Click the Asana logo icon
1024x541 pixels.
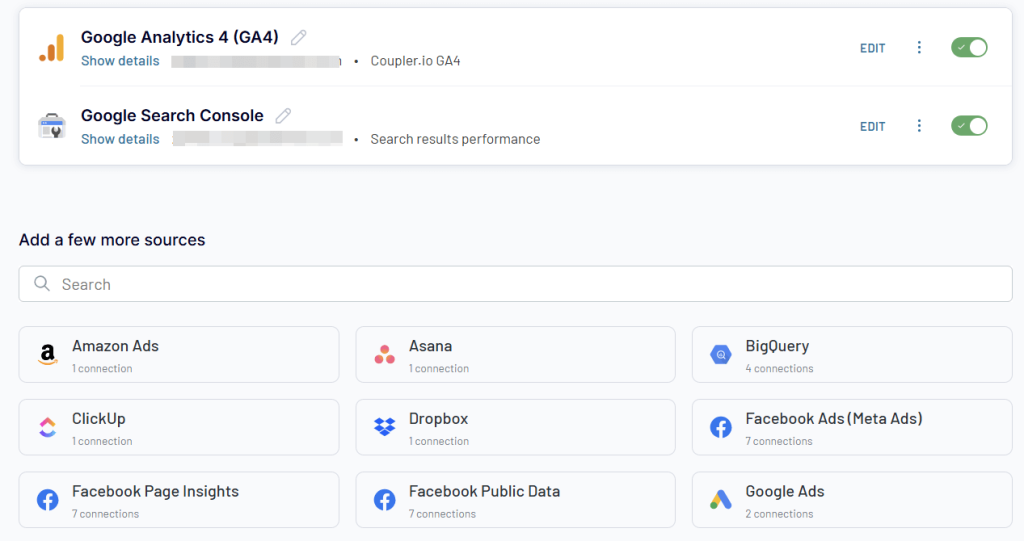pyautogui.click(x=385, y=354)
